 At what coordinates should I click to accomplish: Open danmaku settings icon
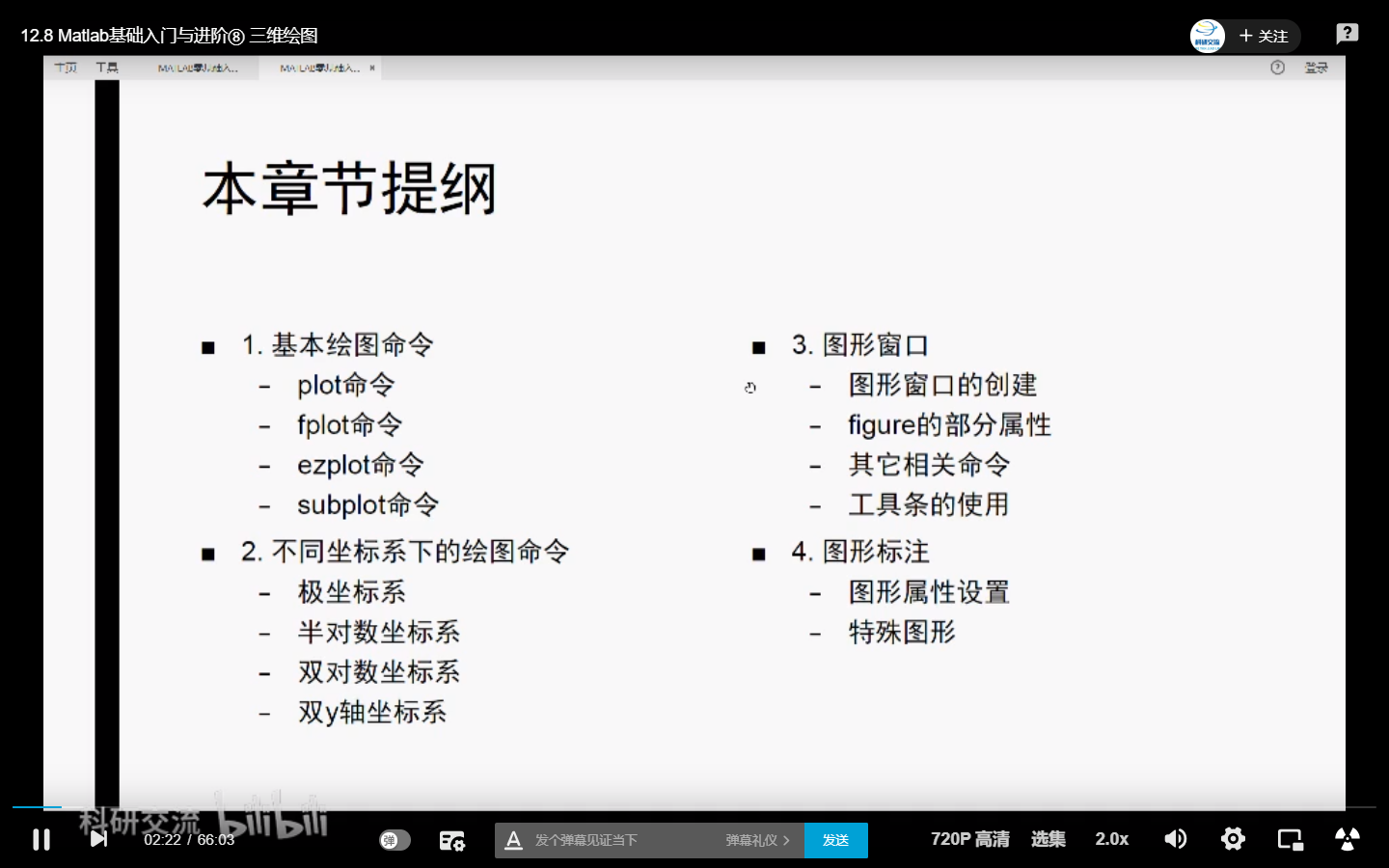[x=451, y=840]
